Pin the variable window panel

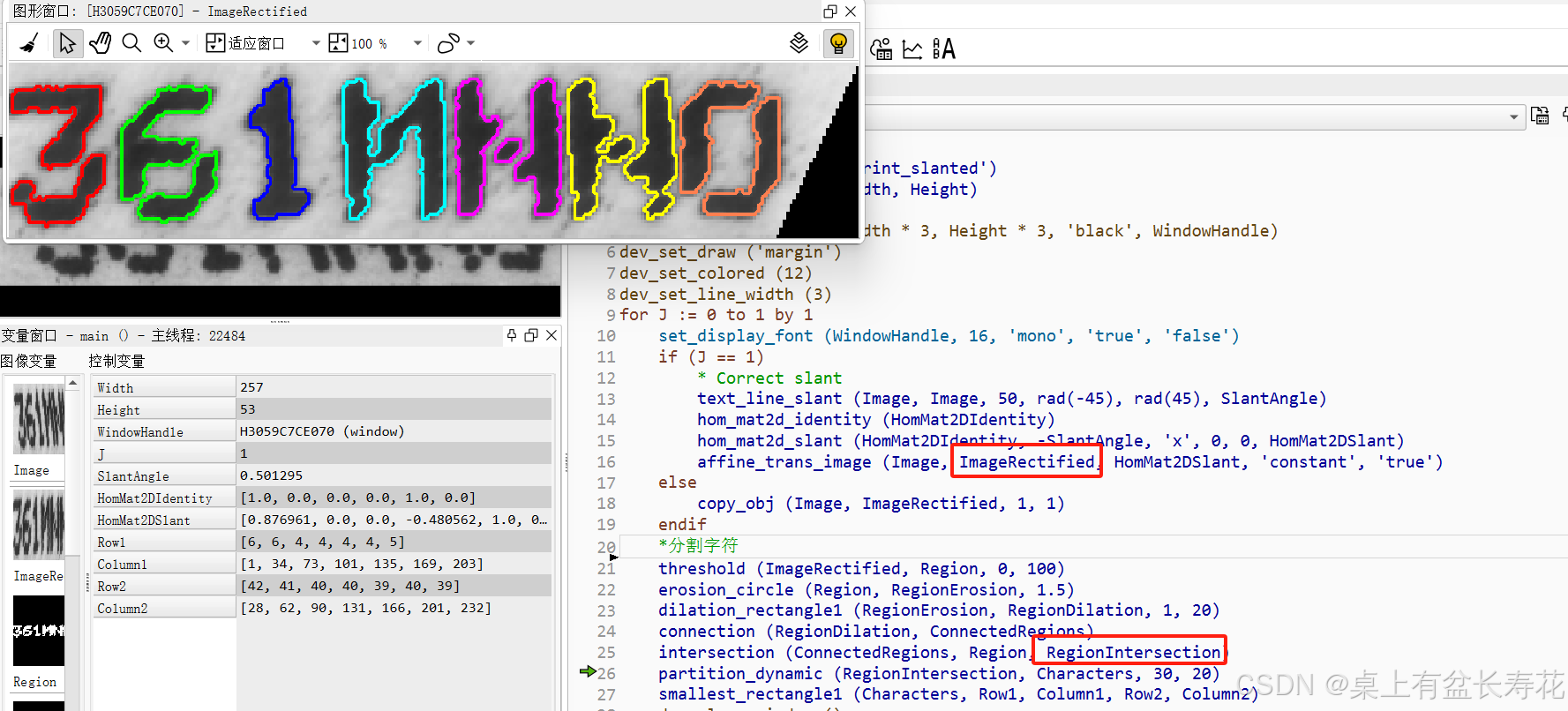click(x=512, y=335)
